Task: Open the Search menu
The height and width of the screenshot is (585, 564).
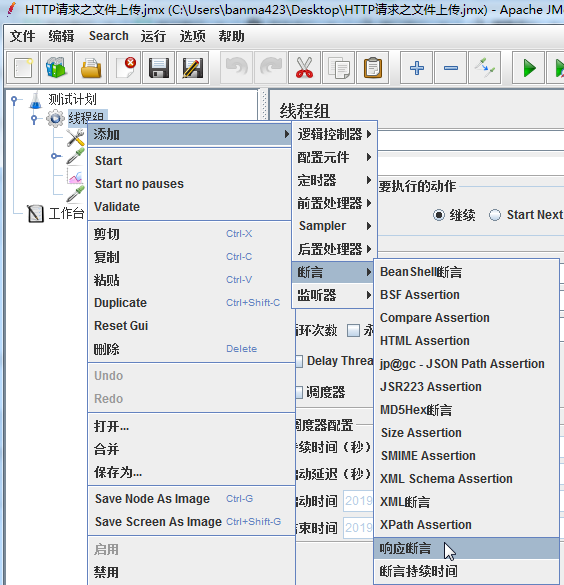Action: click(109, 36)
